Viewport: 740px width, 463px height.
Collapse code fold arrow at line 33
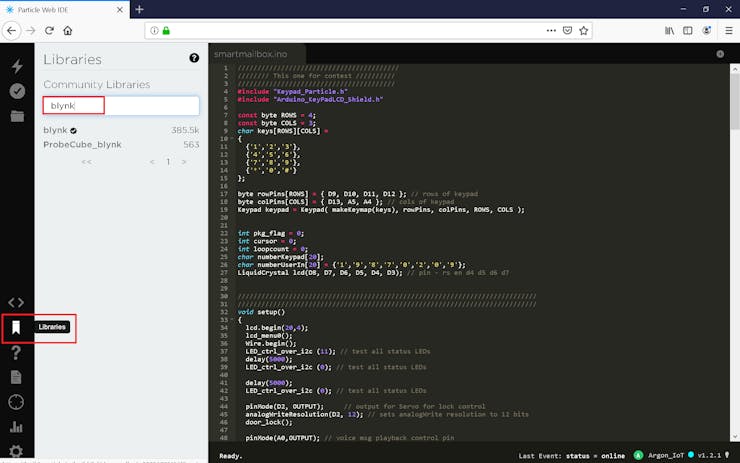[232, 320]
